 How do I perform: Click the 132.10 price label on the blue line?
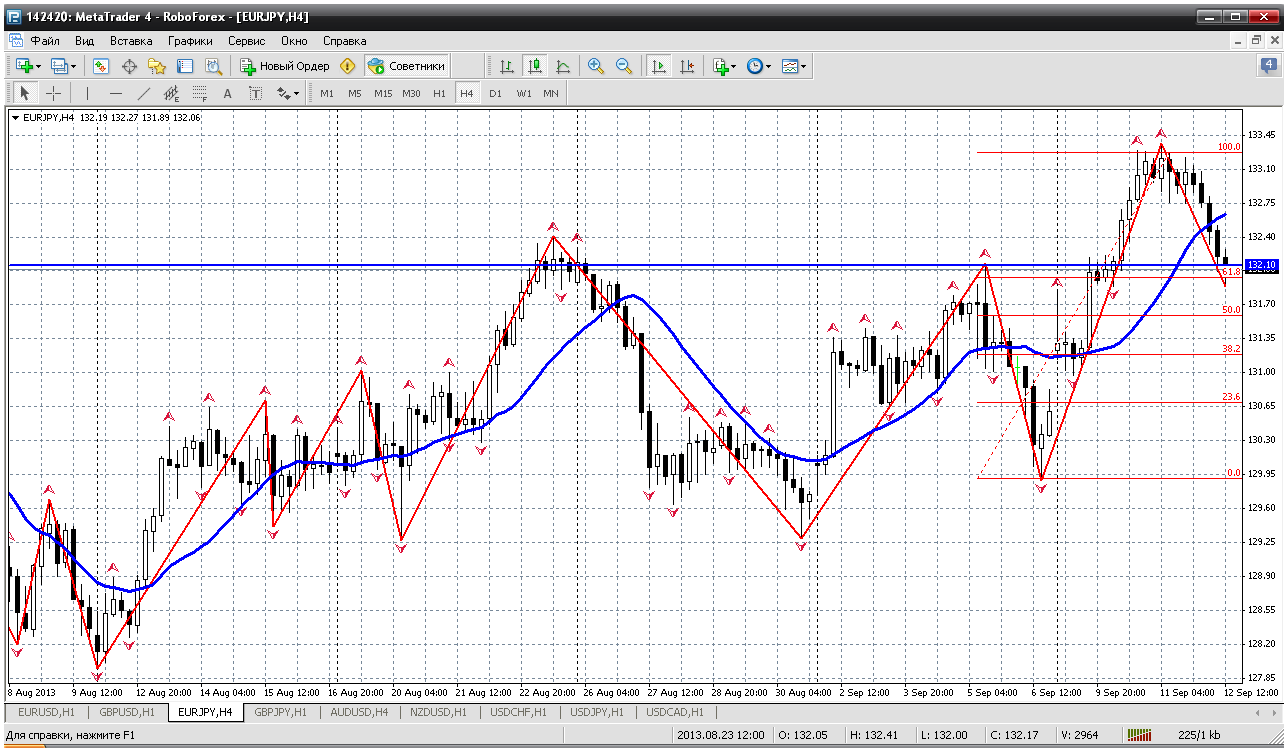pyautogui.click(x=1263, y=265)
